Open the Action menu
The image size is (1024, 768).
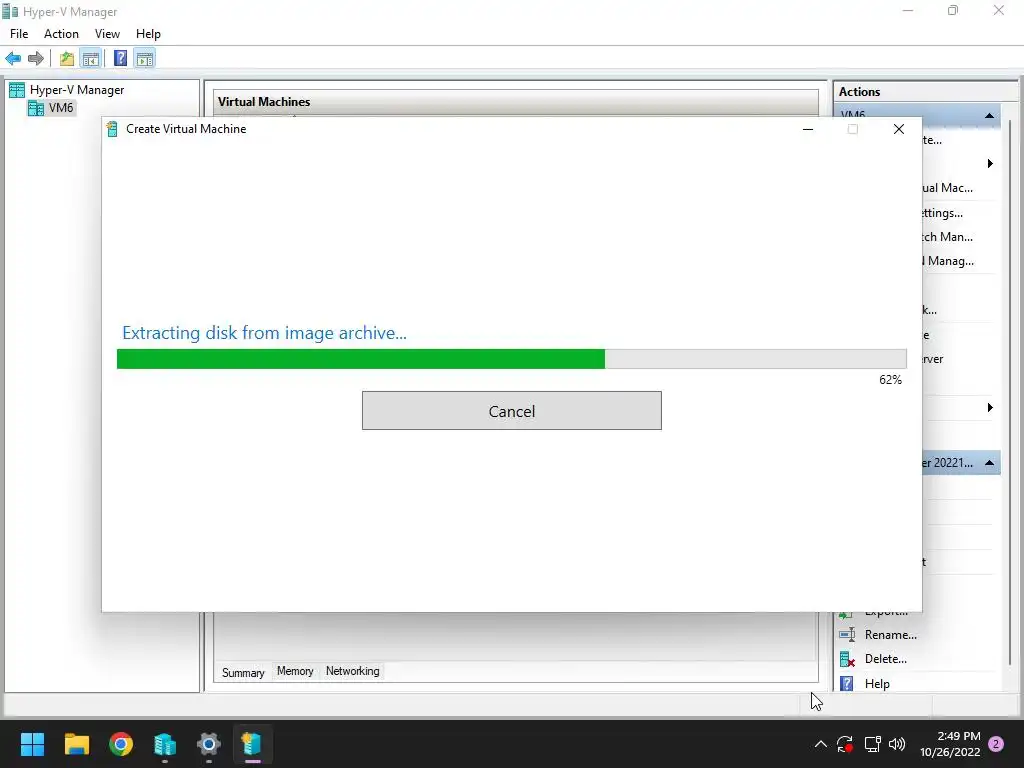click(61, 34)
